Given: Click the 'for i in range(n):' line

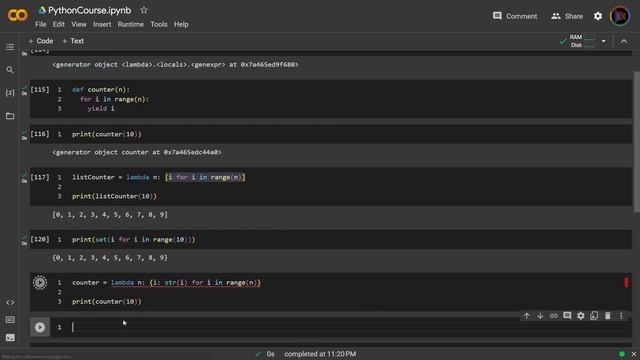Looking at the screenshot, I should click(114, 99).
